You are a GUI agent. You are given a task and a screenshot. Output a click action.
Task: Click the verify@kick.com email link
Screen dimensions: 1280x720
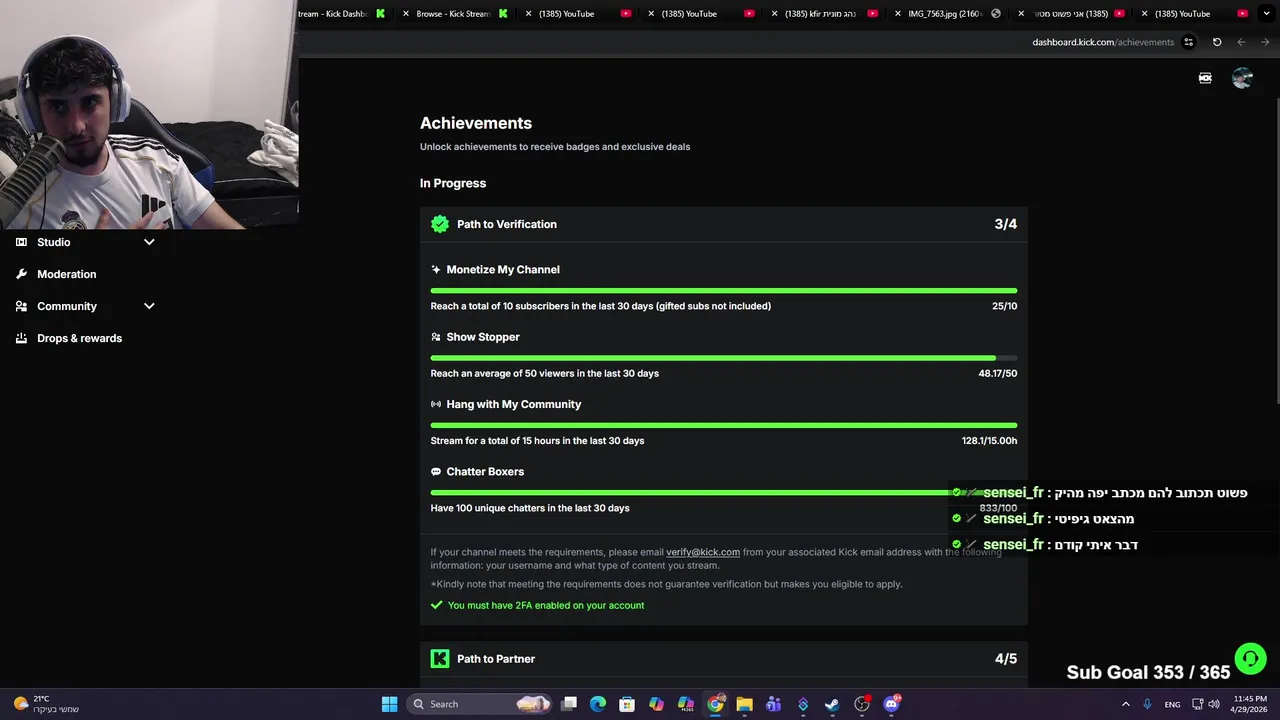pos(703,552)
